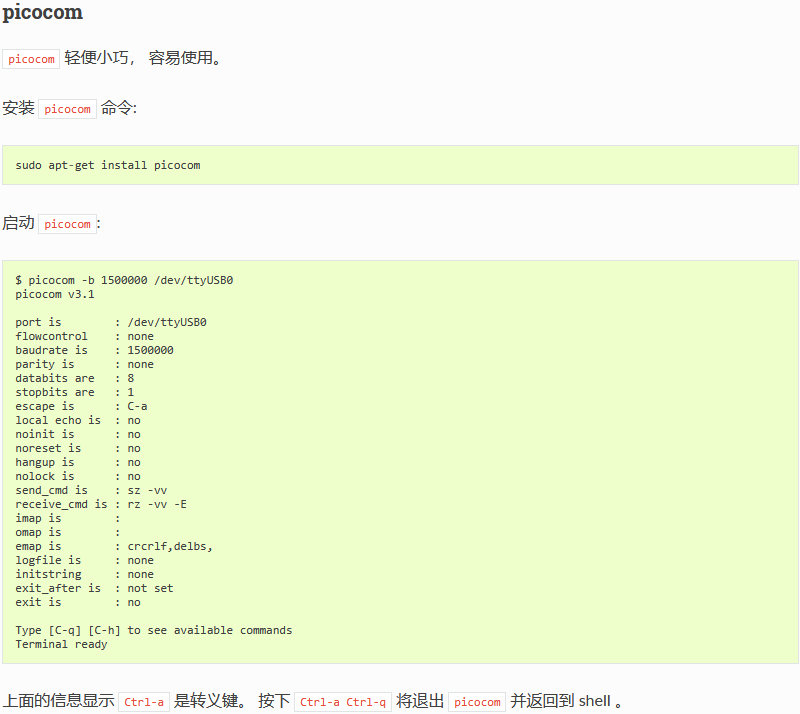800x714 pixels.
Task: Click the 'Terminal ready' line
Action: (x=61, y=645)
